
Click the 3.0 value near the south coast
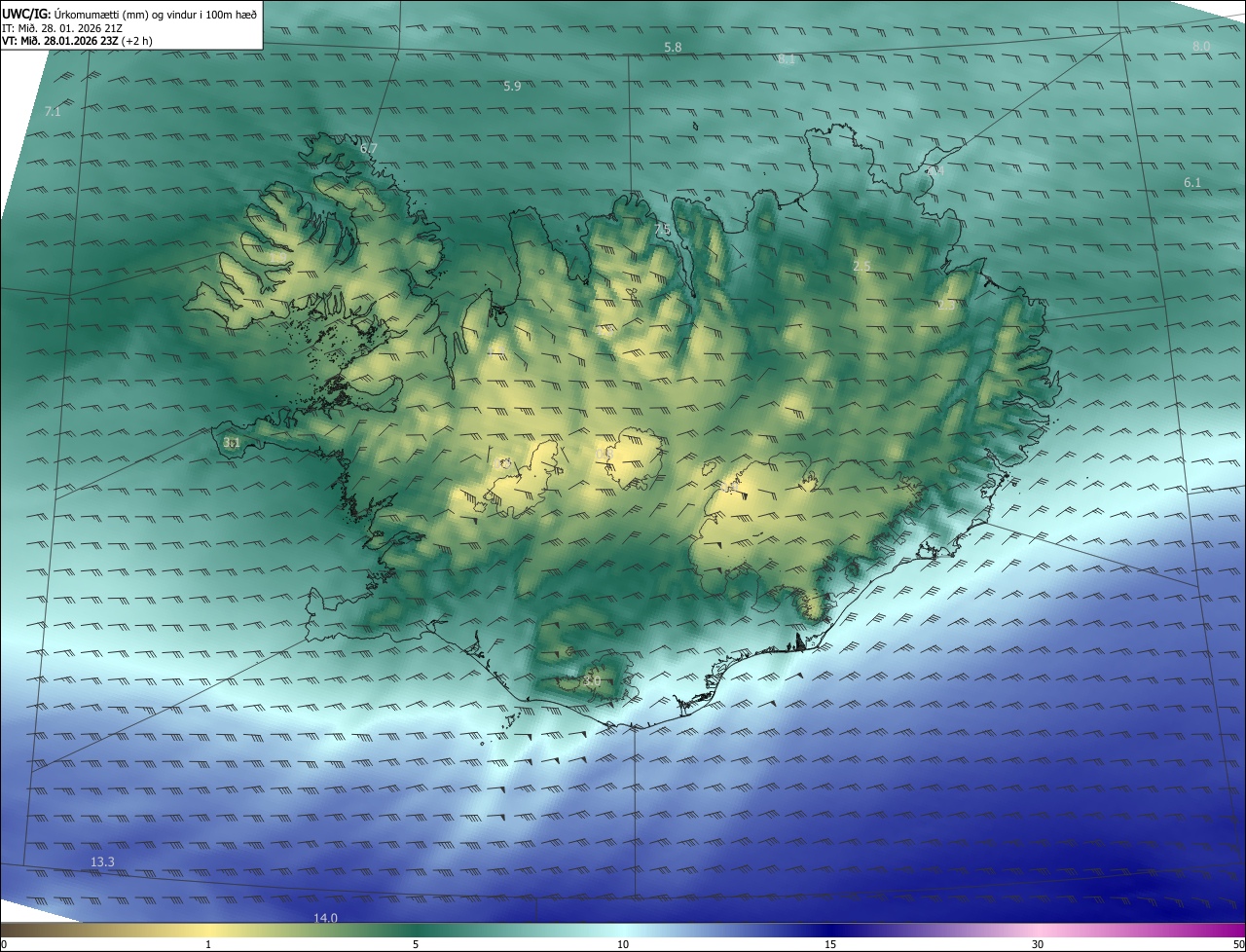tap(591, 681)
